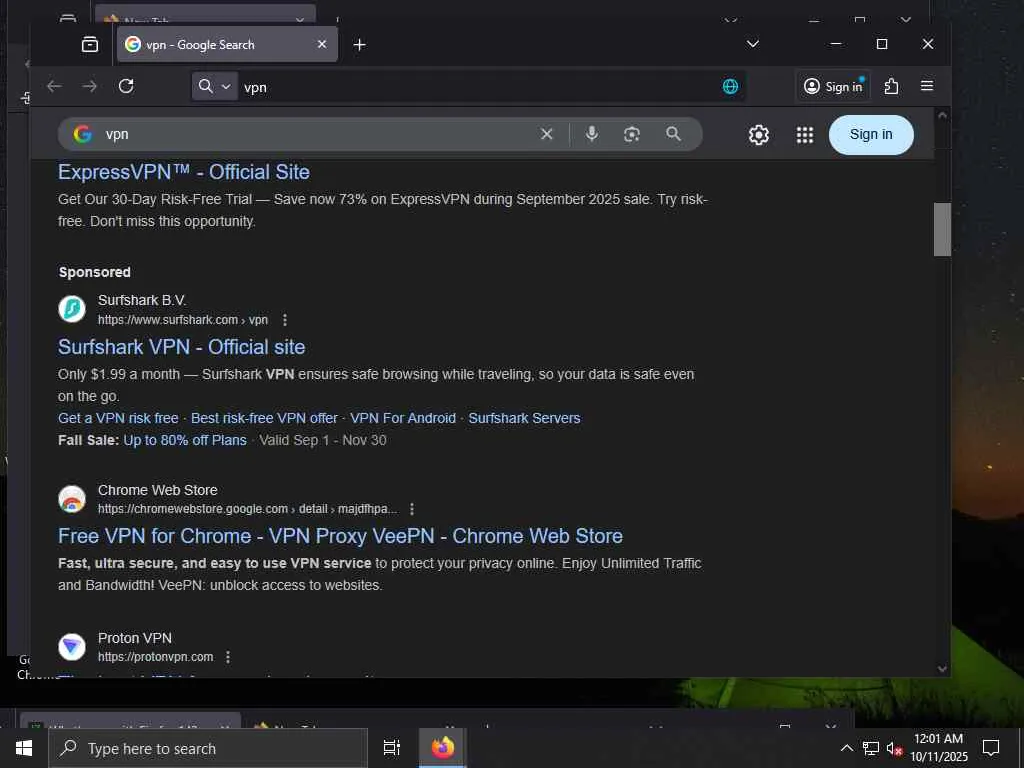Viewport: 1024px width, 768px height.
Task: Click the Surfshark URL surfshark.com › vpn
Action: pyautogui.click(x=183, y=319)
